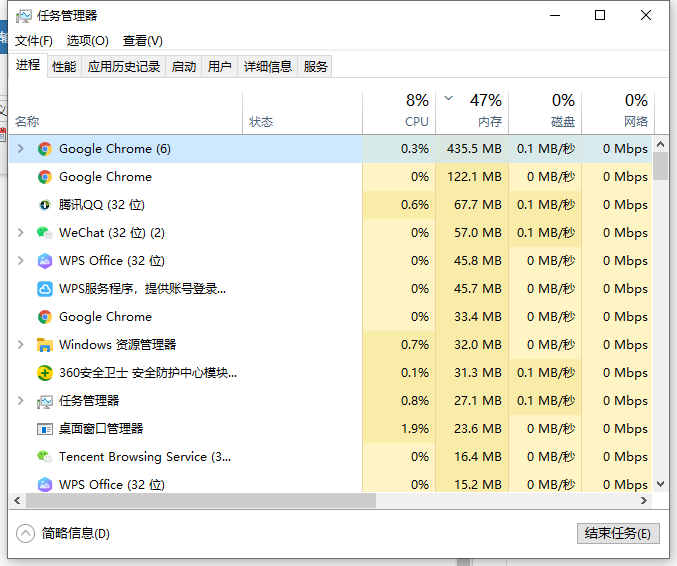Expand the Google Chrome (6) process group

(x=20, y=149)
